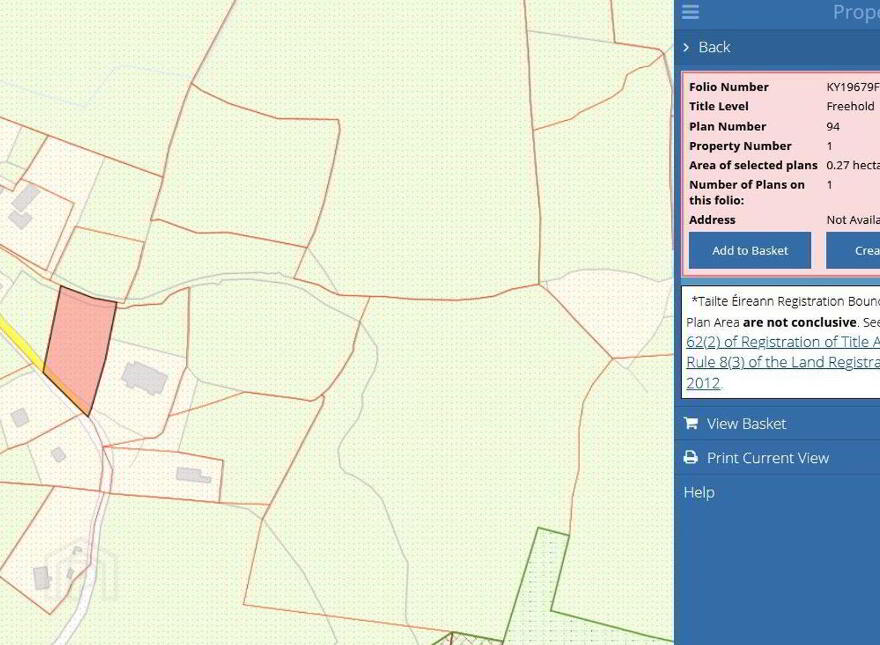The width and height of the screenshot is (880, 645).
Task: Click the Address label
Action: [712, 219]
